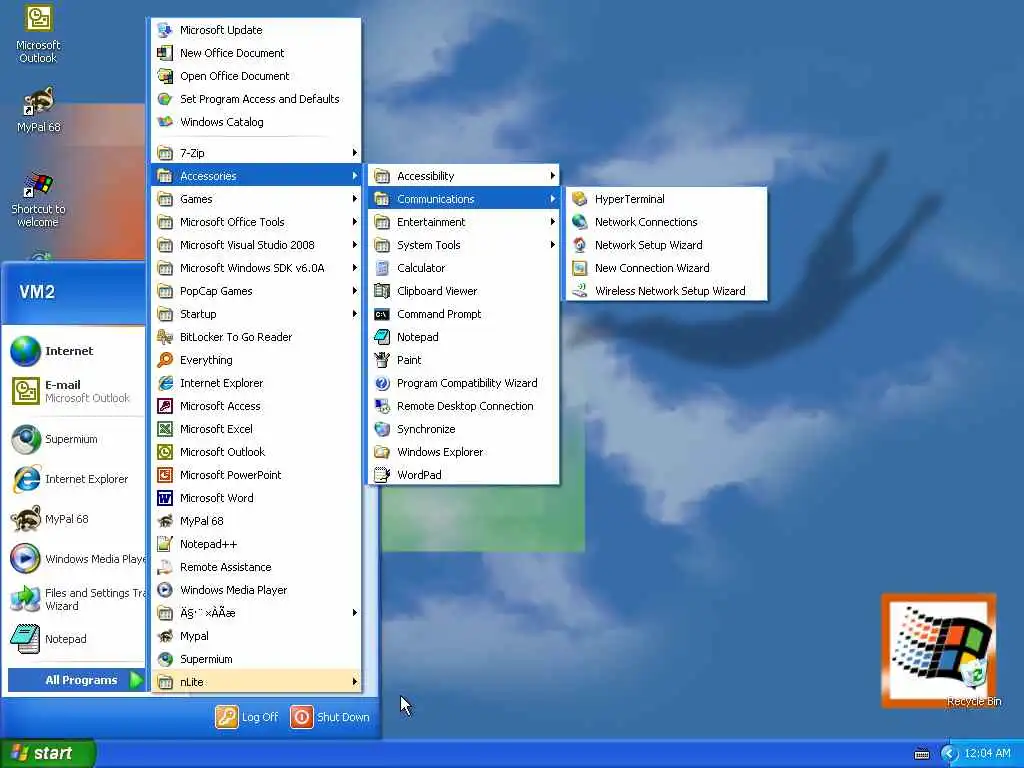Expand the Accessibility submenu

coord(464,176)
